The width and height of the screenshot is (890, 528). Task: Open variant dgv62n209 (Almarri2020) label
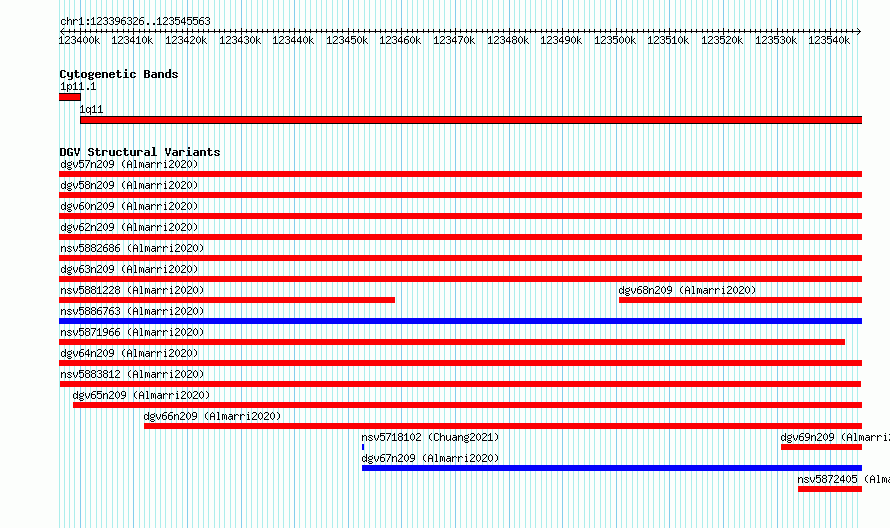129,227
